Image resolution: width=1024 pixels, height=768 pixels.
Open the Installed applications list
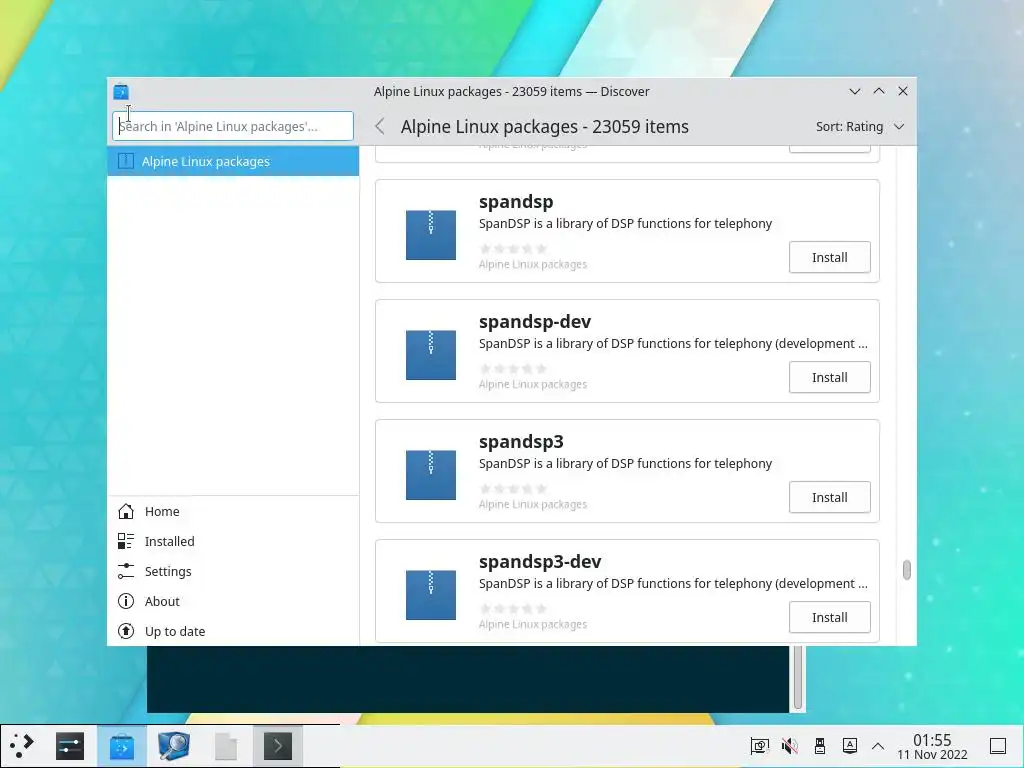pyautogui.click(x=233, y=541)
